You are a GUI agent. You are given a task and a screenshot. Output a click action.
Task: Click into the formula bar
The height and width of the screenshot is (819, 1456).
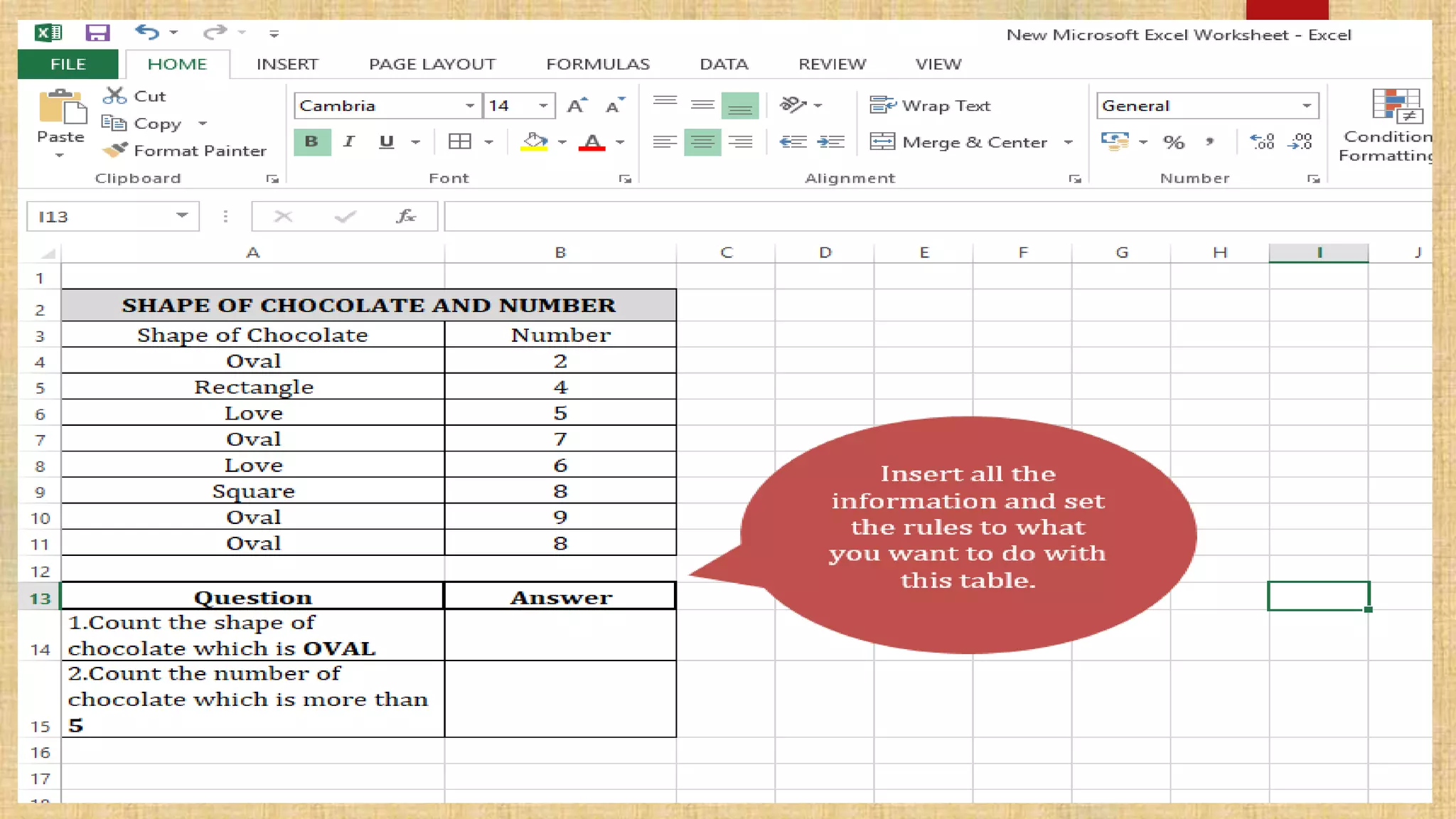click(x=937, y=217)
